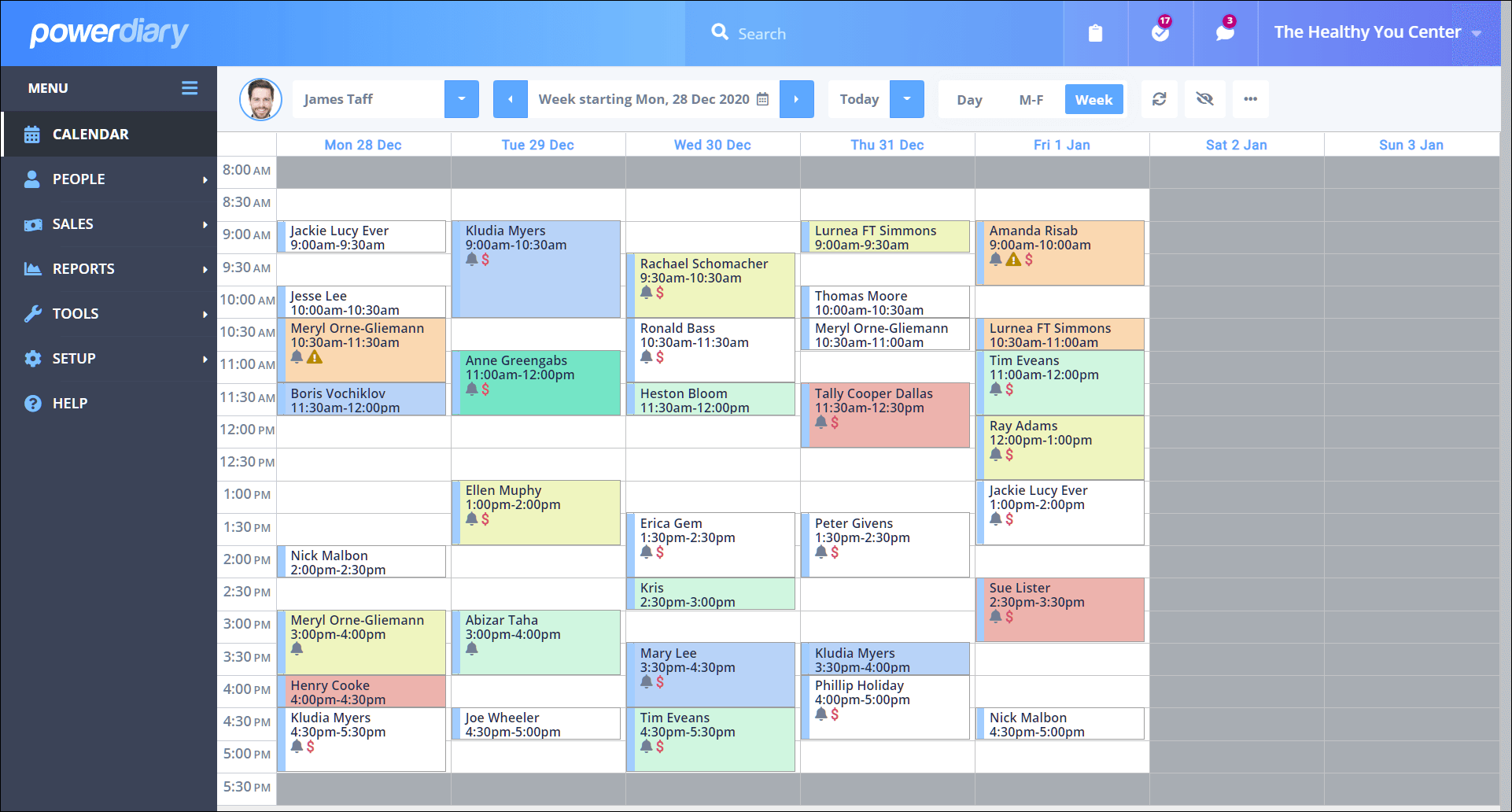The height and width of the screenshot is (812, 1512).
Task: Expand the TOOLS menu
Action: coord(109,314)
